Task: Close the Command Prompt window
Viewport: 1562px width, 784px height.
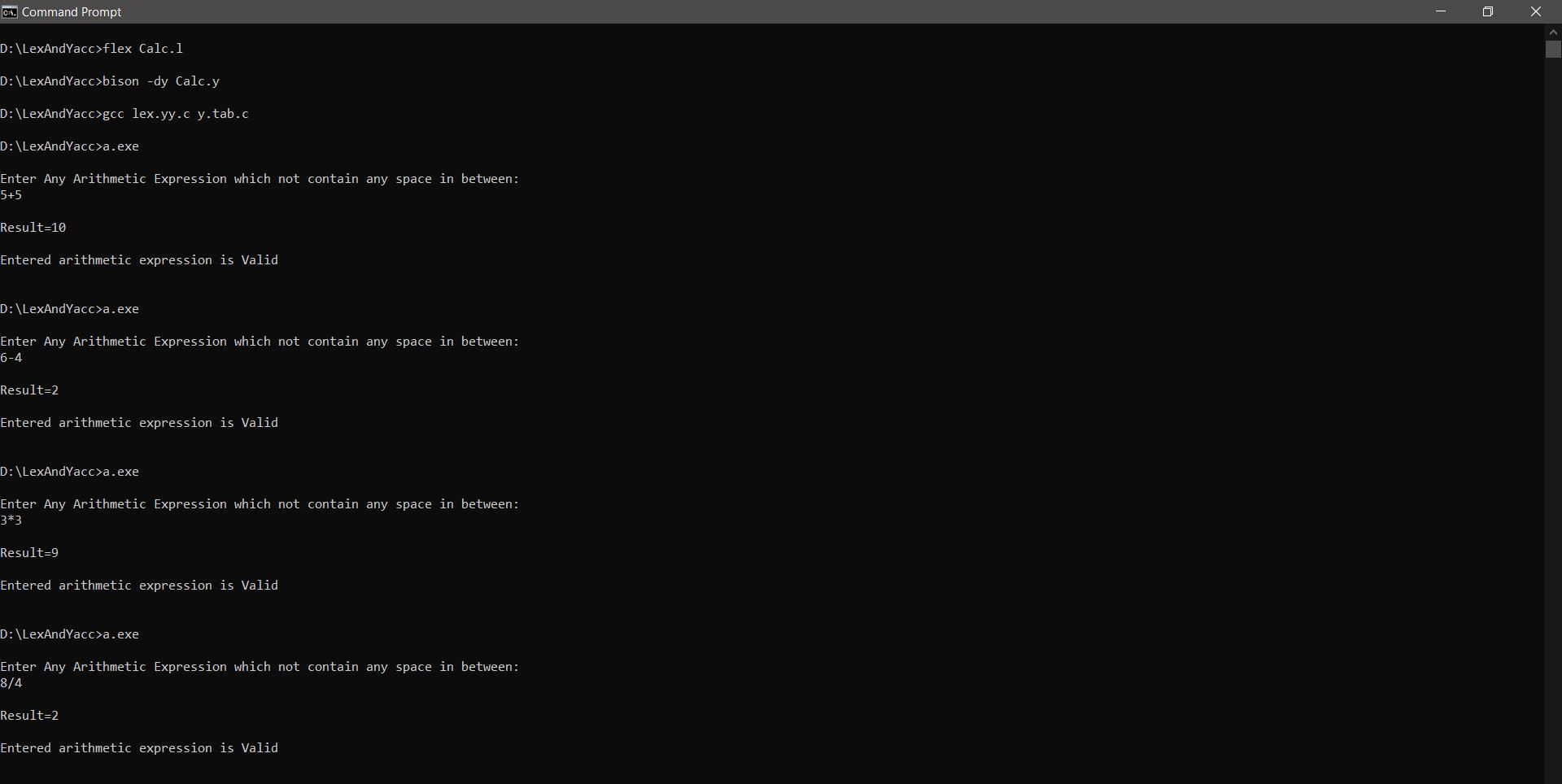Action: (x=1537, y=11)
